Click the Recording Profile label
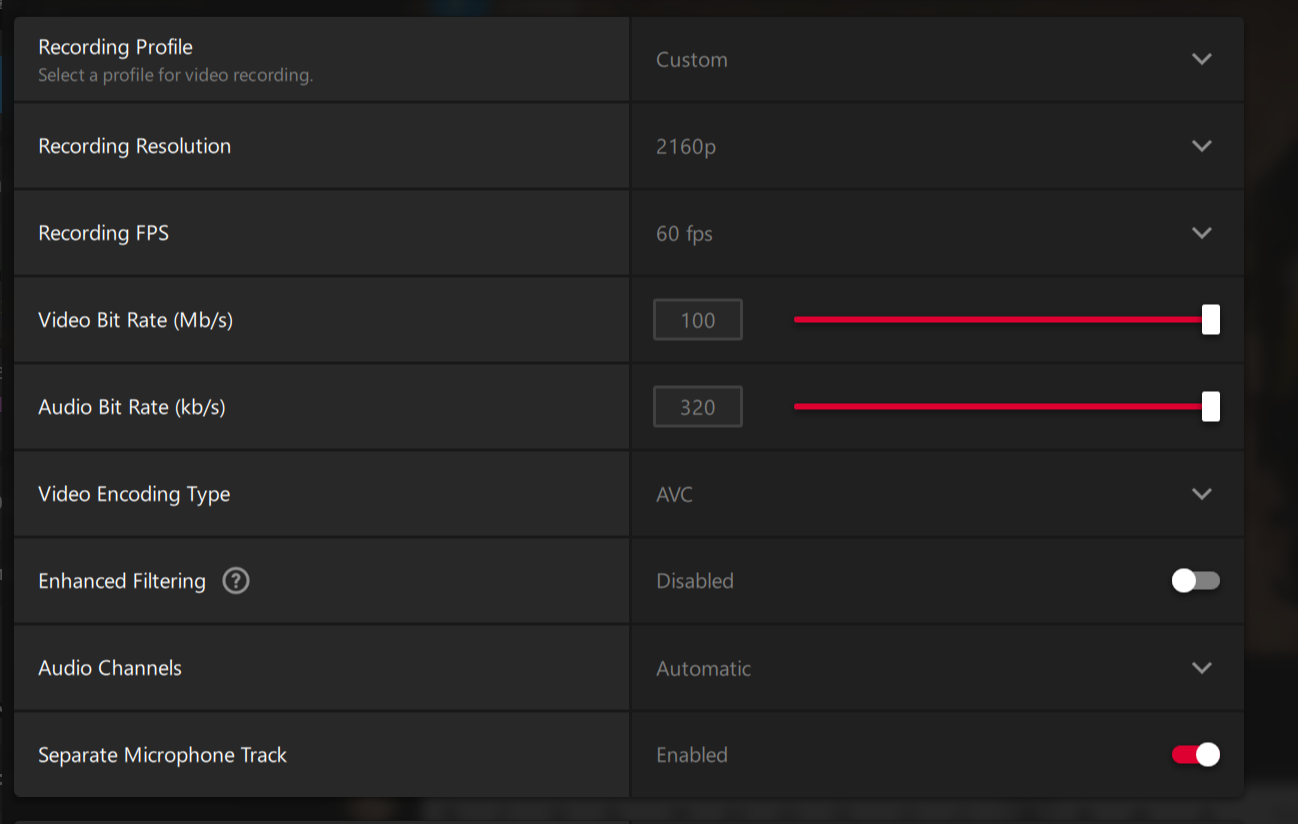Viewport: 1298px width, 824px height. pos(115,47)
